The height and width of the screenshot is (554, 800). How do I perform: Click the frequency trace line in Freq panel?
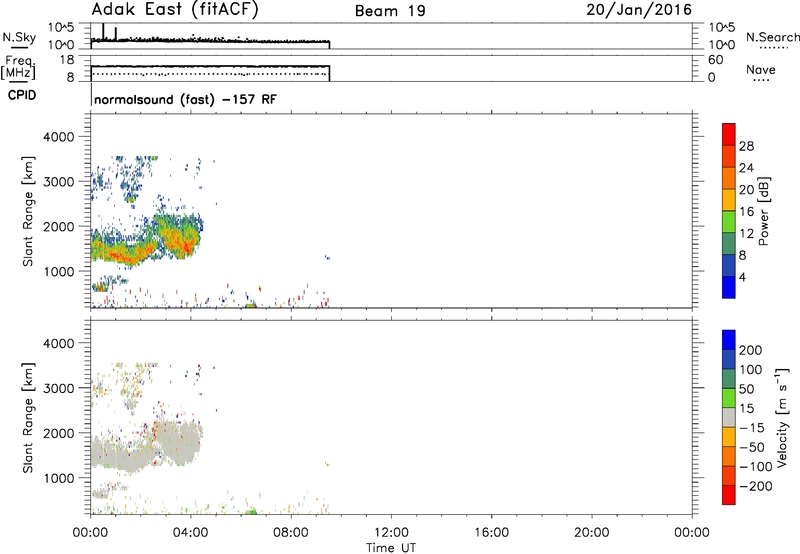pyautogui.click(x=210, y=66)
